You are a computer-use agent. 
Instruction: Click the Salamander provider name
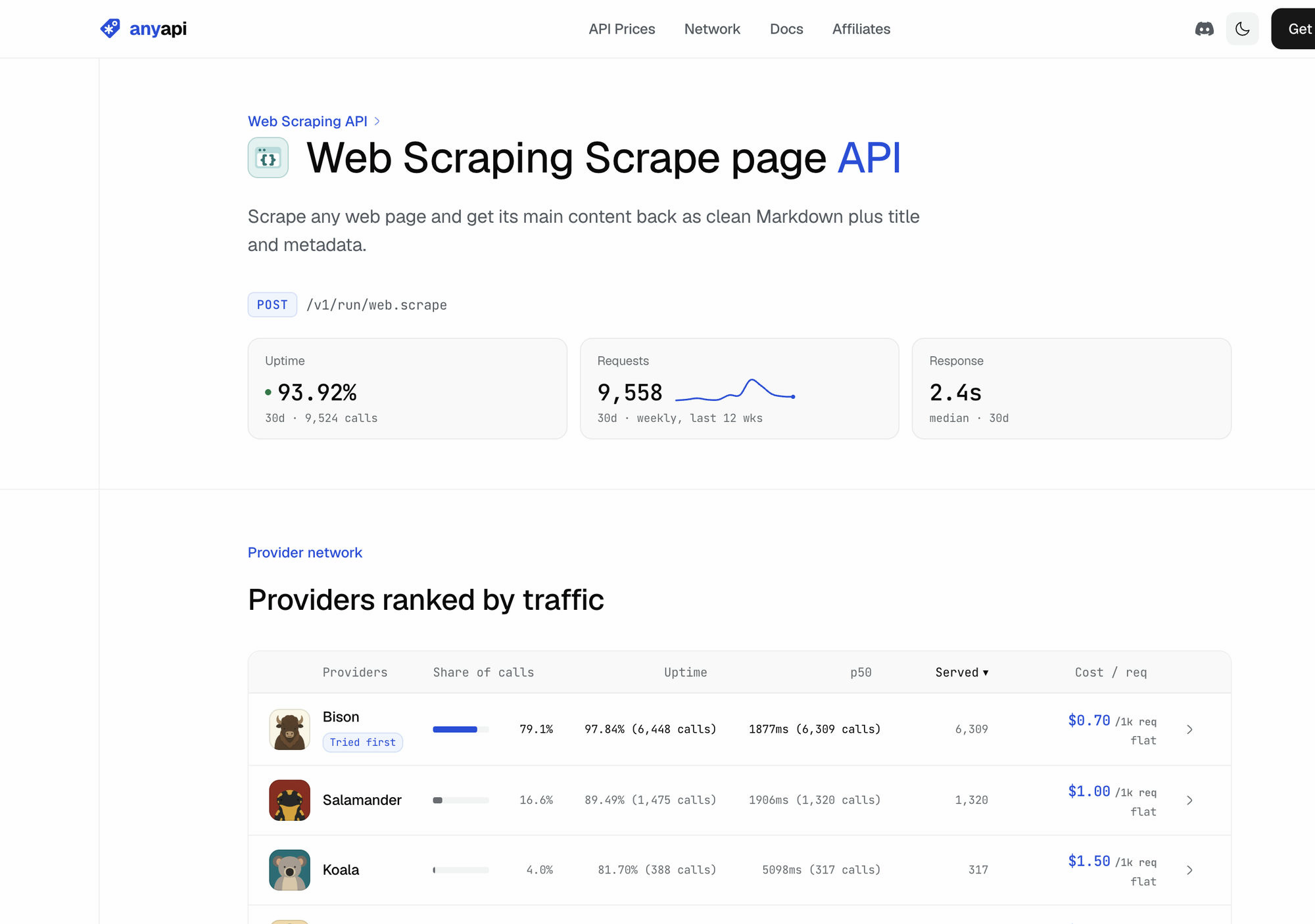tap(362, 800)
